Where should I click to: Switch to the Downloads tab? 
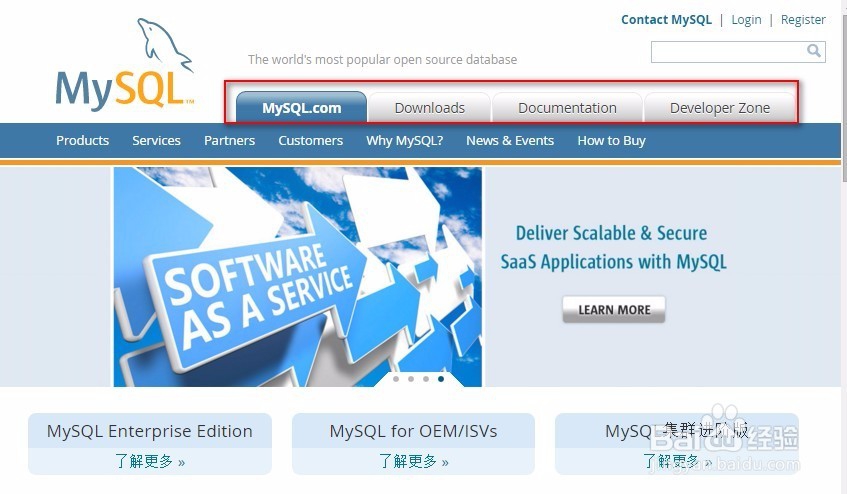coord(429,107)
